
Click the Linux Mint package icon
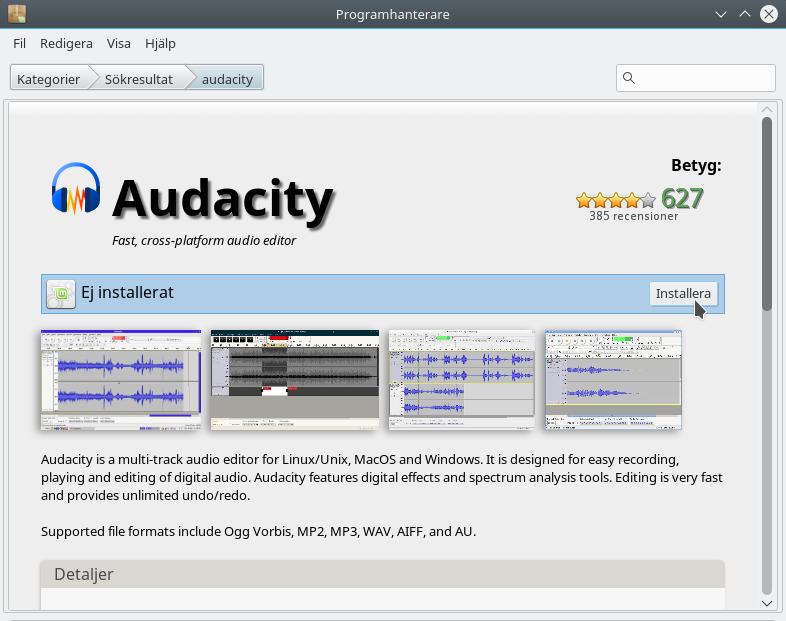click(x=61, y=294)
